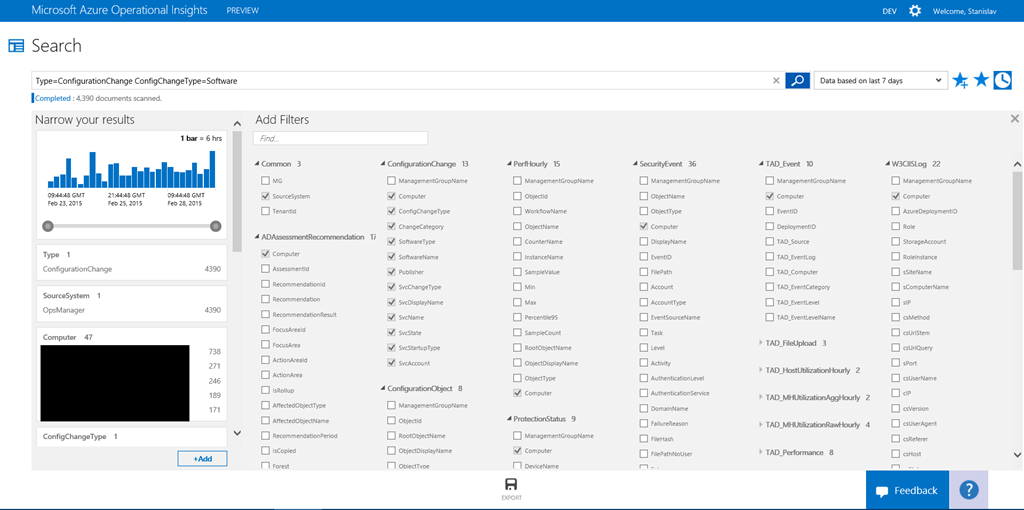Viewport: 1024px width, 510px height.
Task: Click the Find filter input field
Action: tap(340, 138)
